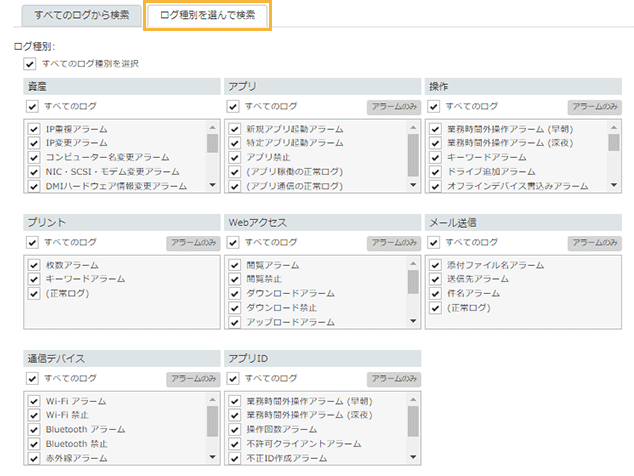This screenshot has width=634, height=476.
Task: Click アラームのみ for アプリID section
Action: pyautogui.click(x=393, y=378)
